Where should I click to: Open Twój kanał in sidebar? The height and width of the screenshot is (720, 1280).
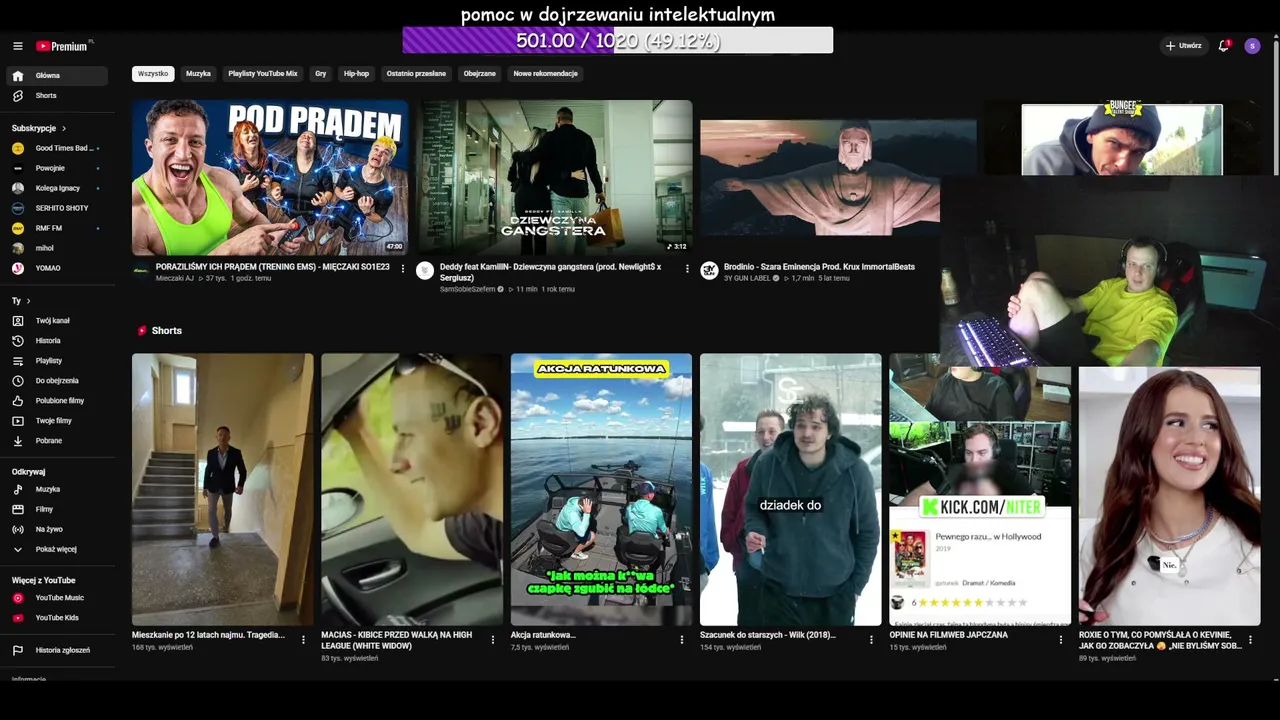click(58, 321)
